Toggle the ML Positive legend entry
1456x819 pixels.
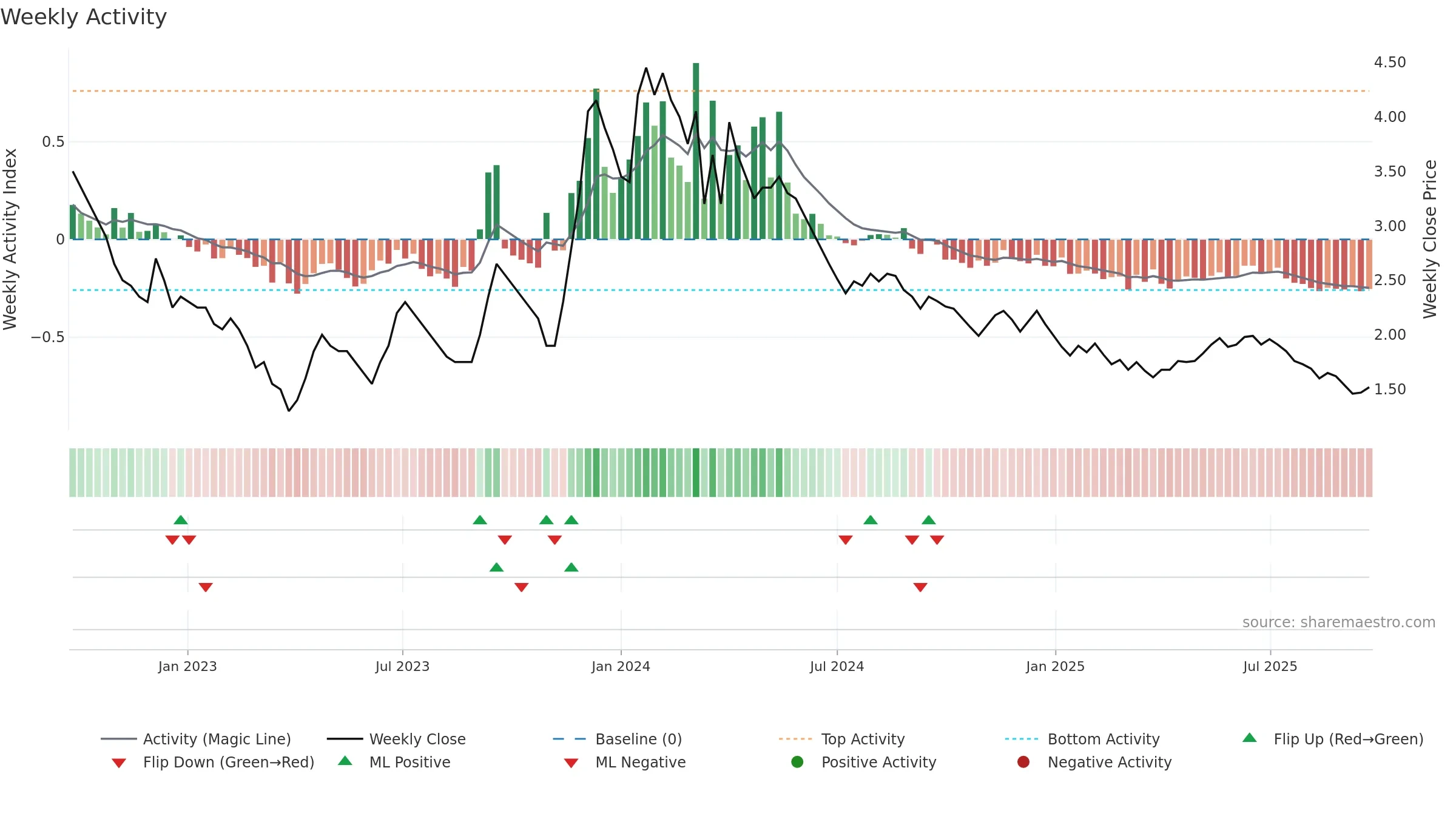click(x=394, y=762)
